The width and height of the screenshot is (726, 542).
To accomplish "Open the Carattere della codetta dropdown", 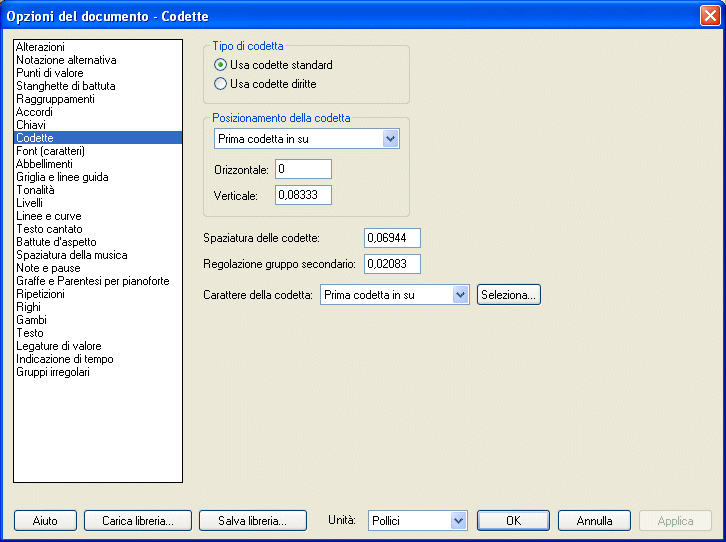I will tap(394, 295).
